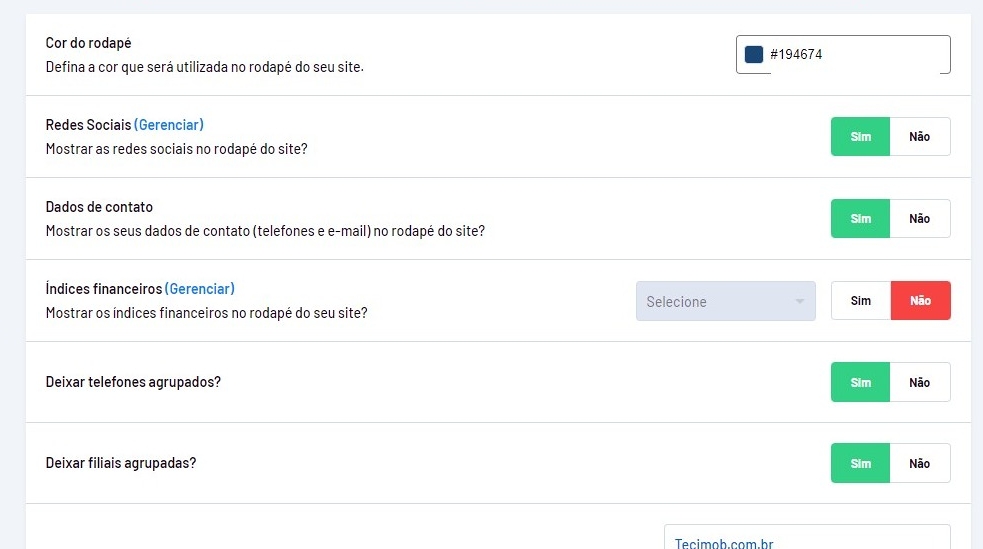Open Gerenciar link next to Redes Sociais
Screen dimensions: 983x549
point(169,125)
